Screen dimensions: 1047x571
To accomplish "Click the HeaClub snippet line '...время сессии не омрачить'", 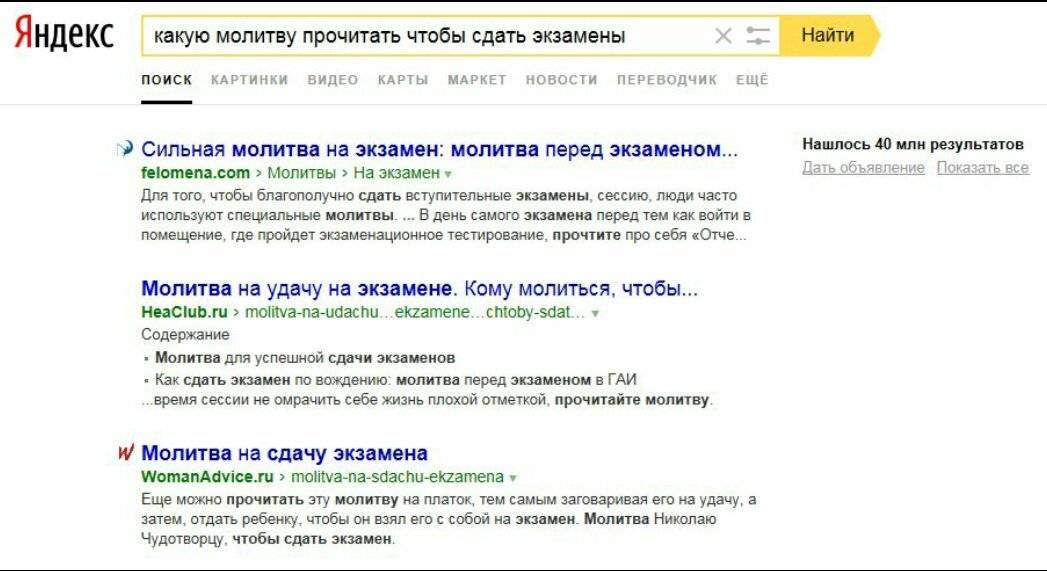I will 427,400.
